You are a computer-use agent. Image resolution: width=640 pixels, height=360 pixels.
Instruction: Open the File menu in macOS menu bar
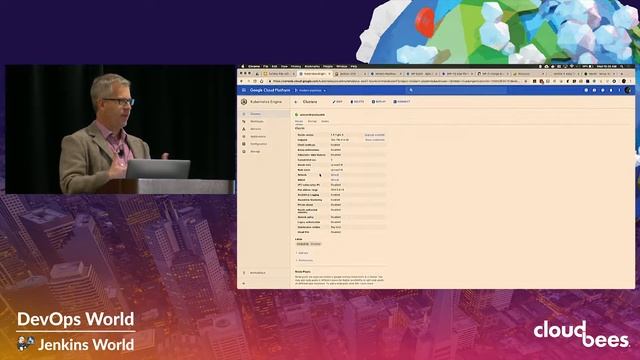(266, 66)
